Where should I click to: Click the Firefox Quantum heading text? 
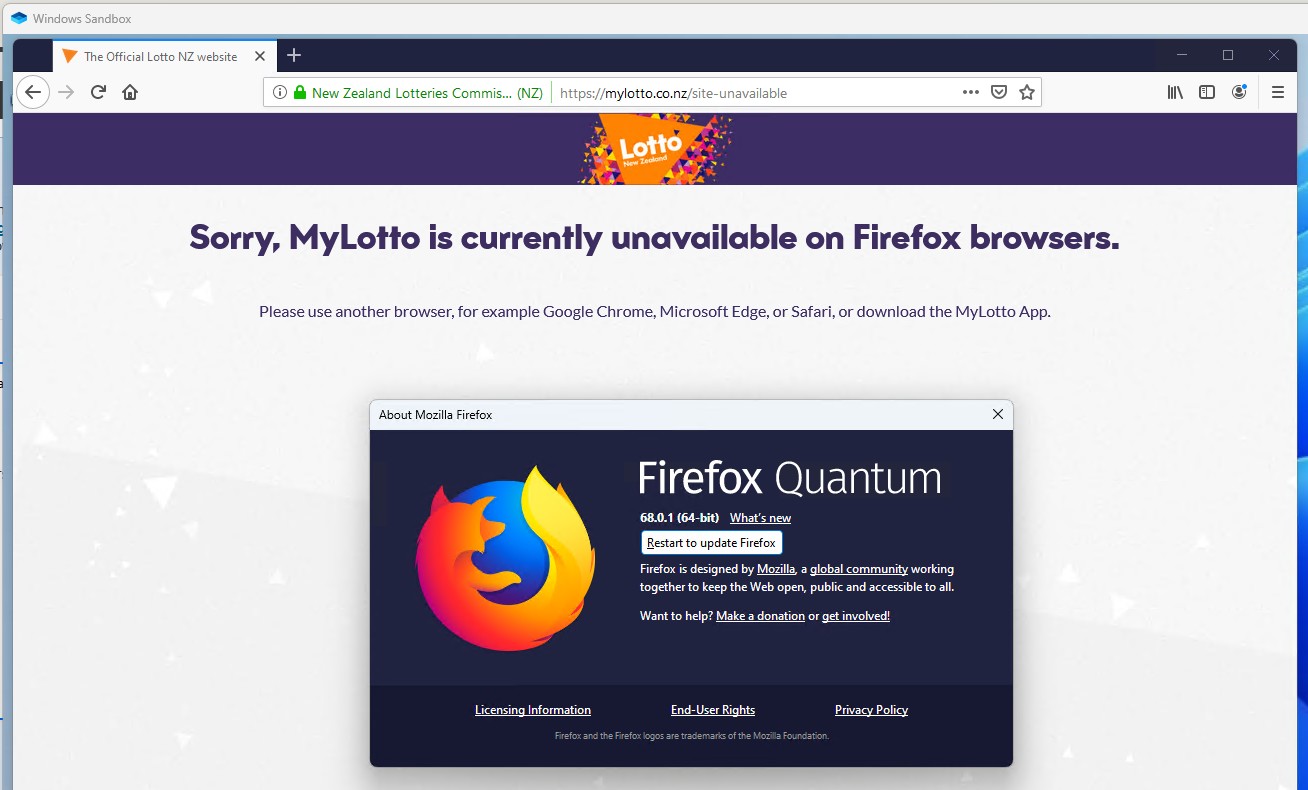pos(790,479)
